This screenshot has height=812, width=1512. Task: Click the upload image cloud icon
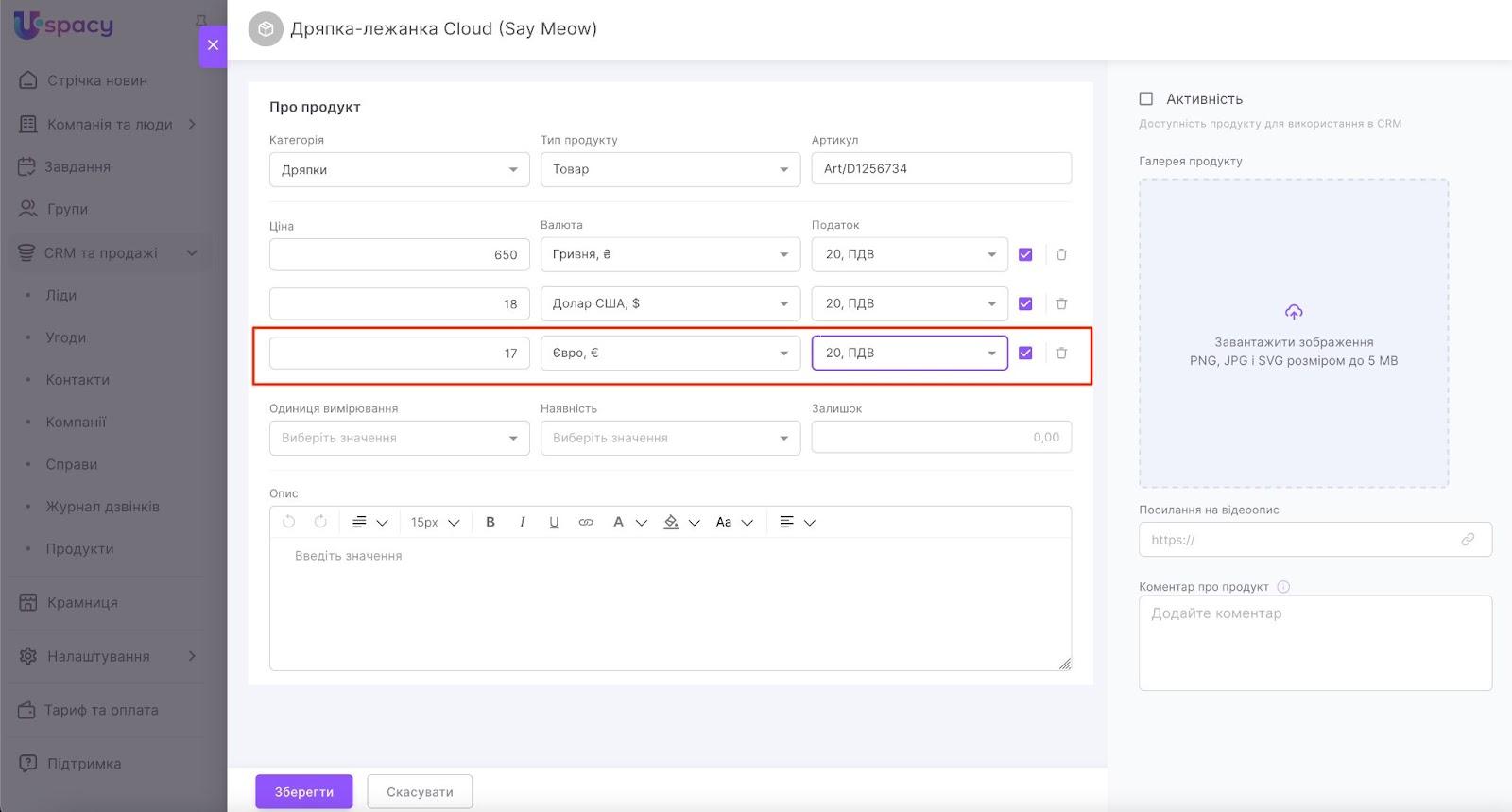[1293, 312]
